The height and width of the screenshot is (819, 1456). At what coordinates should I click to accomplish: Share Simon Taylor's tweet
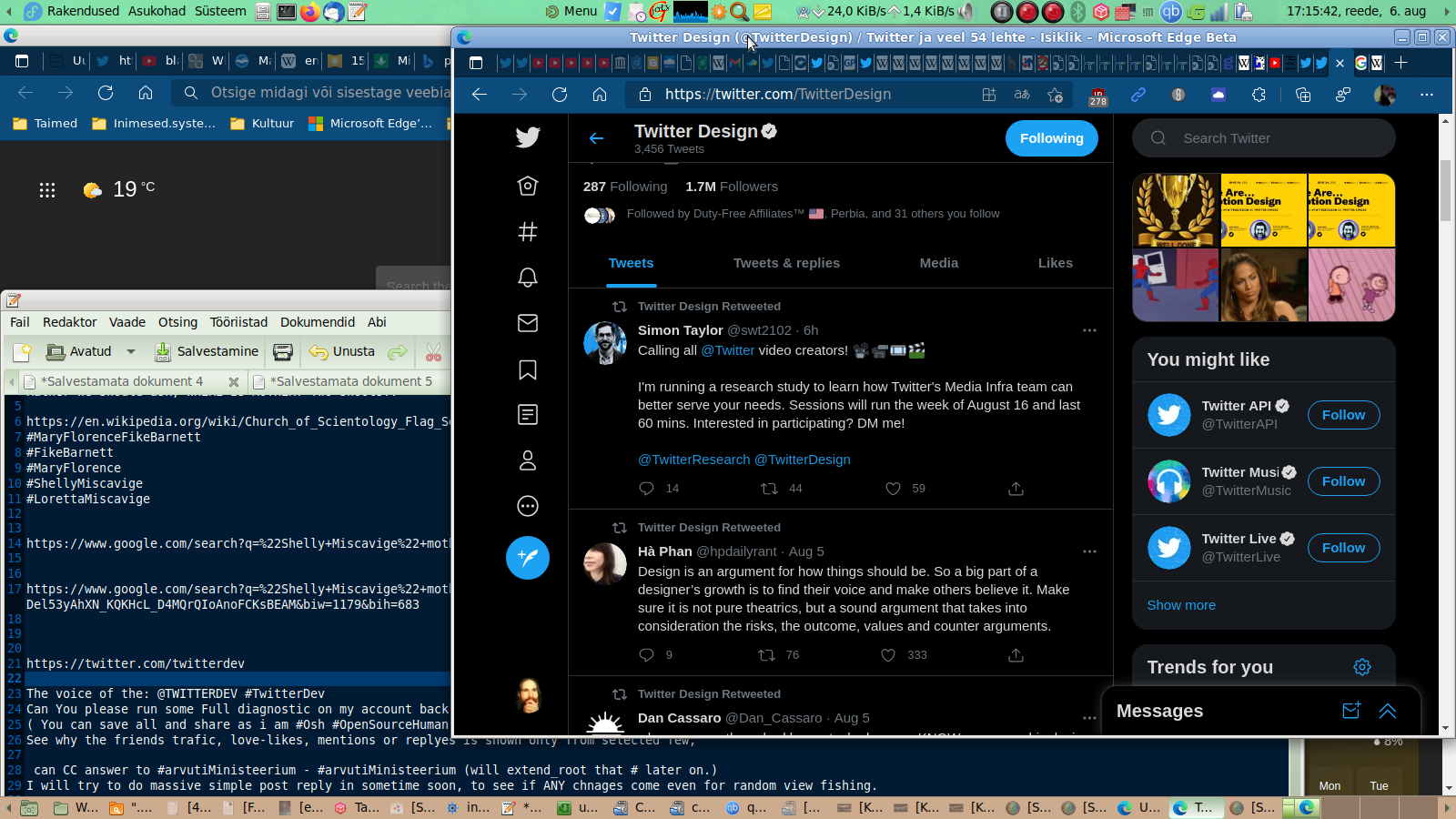1016,489
